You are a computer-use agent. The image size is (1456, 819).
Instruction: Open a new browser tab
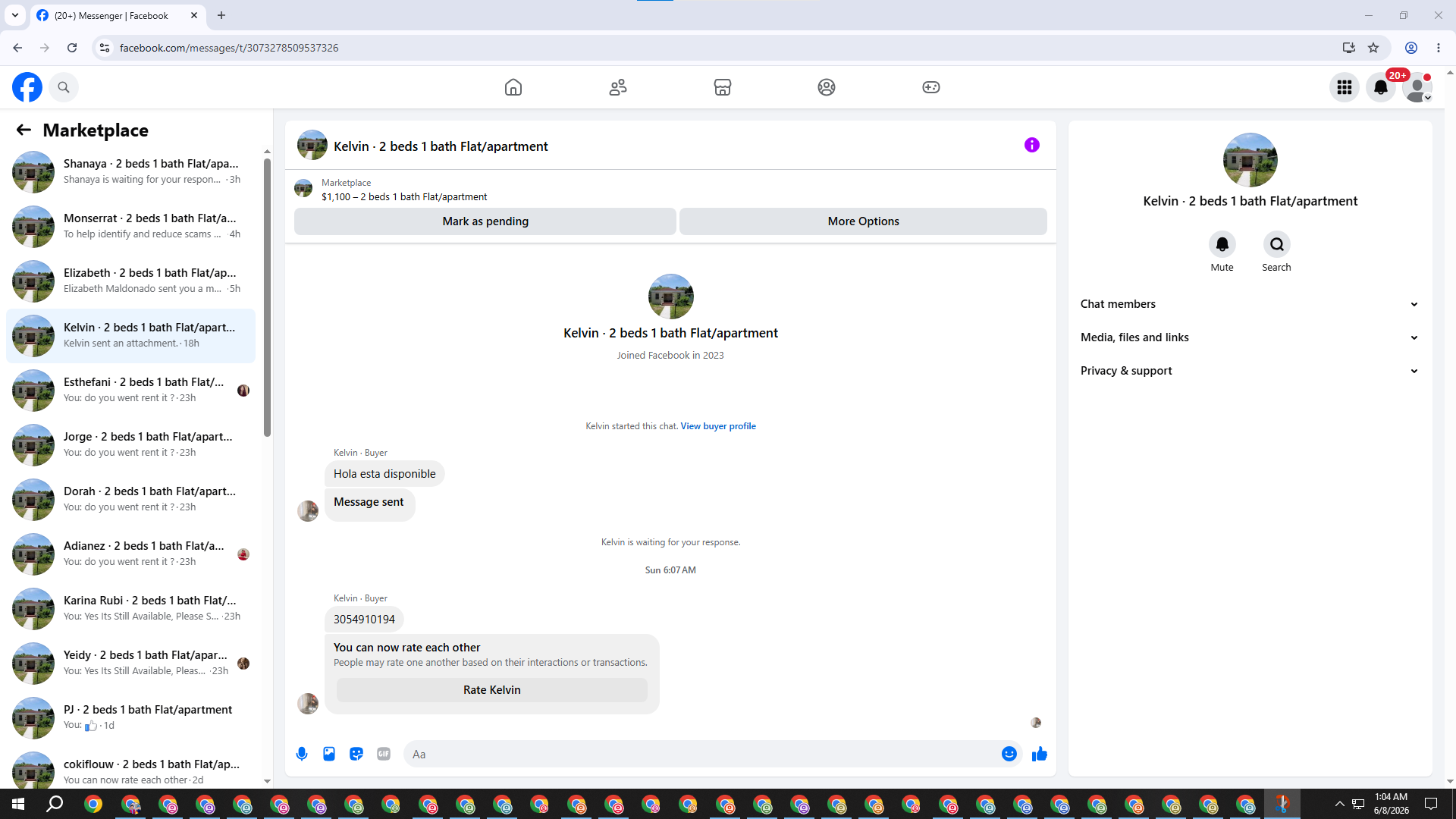coord(221,15)
